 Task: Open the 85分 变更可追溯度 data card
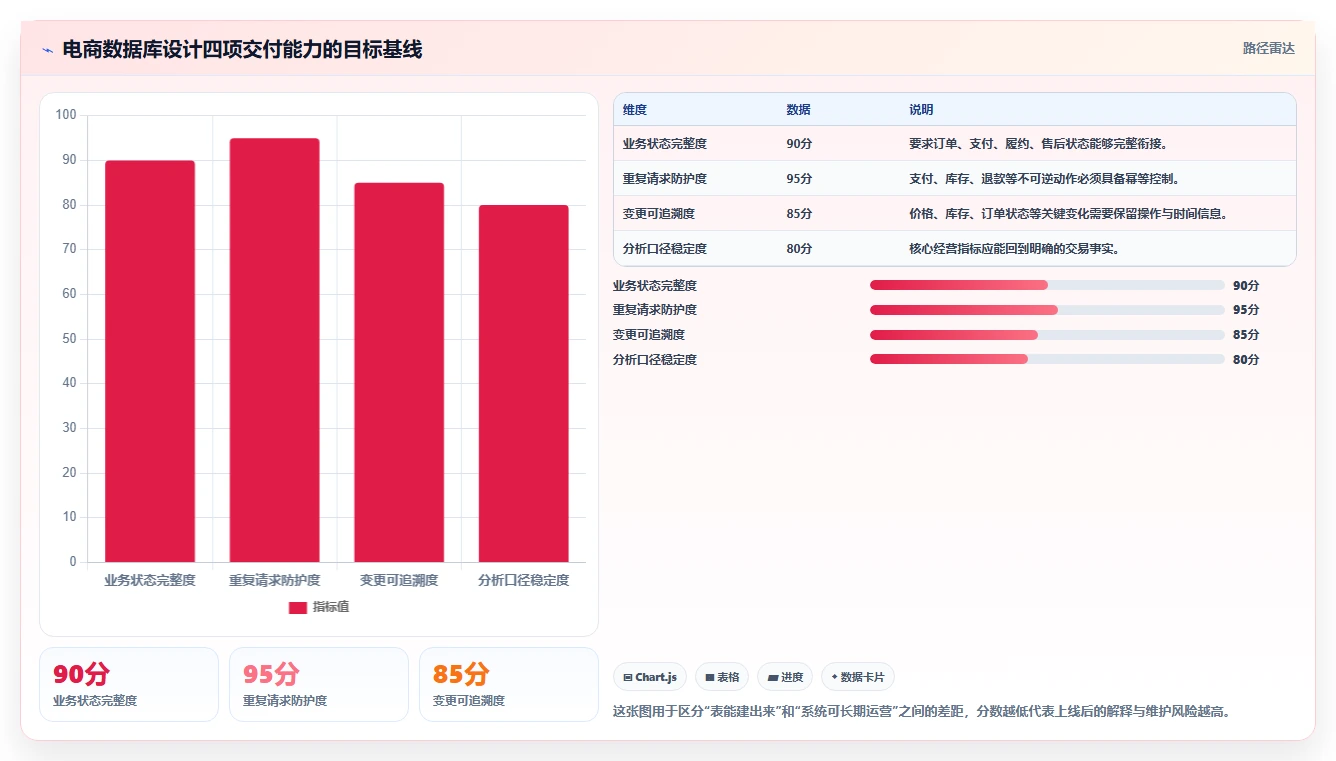click(509, 684)
